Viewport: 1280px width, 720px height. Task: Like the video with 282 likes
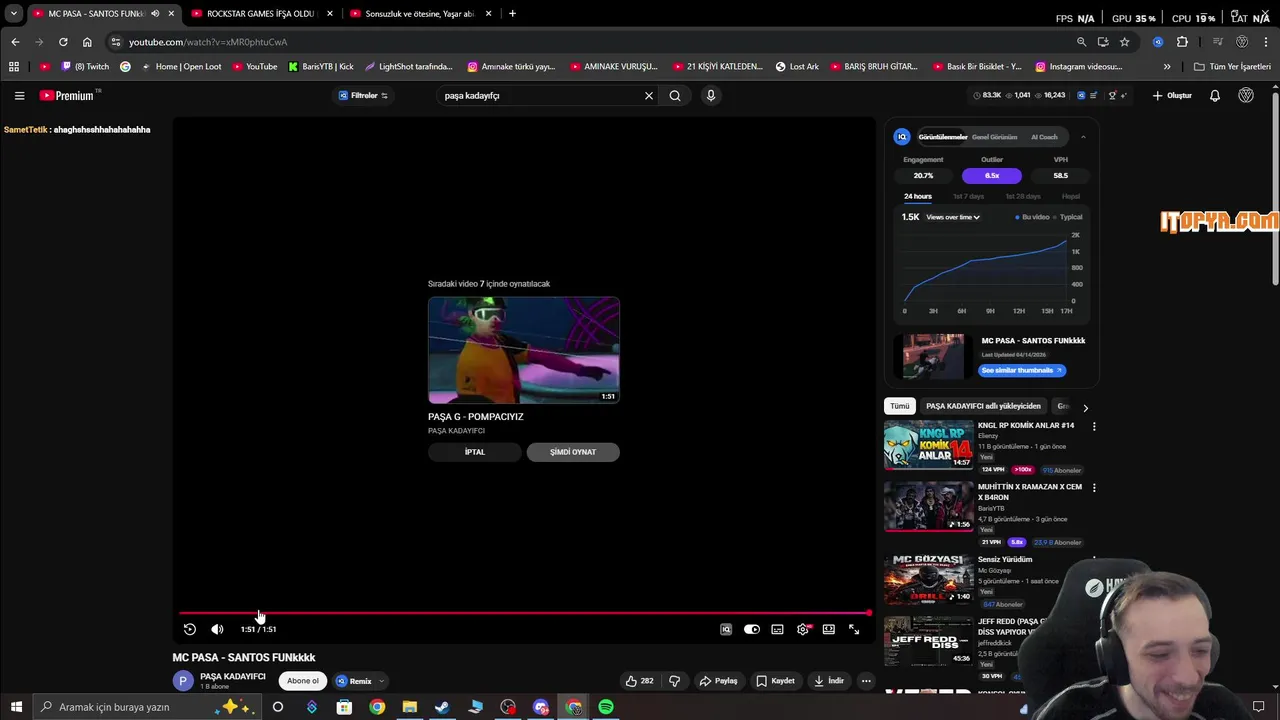click(x=639, y=681)
